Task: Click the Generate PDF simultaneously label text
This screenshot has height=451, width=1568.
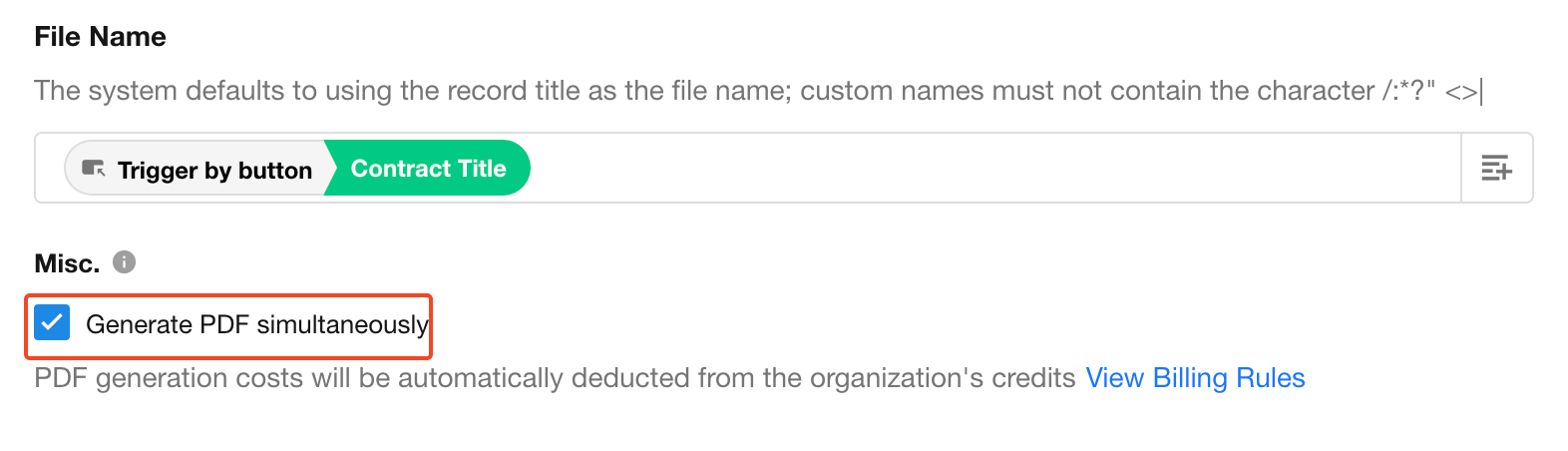Action: (256, 324)
